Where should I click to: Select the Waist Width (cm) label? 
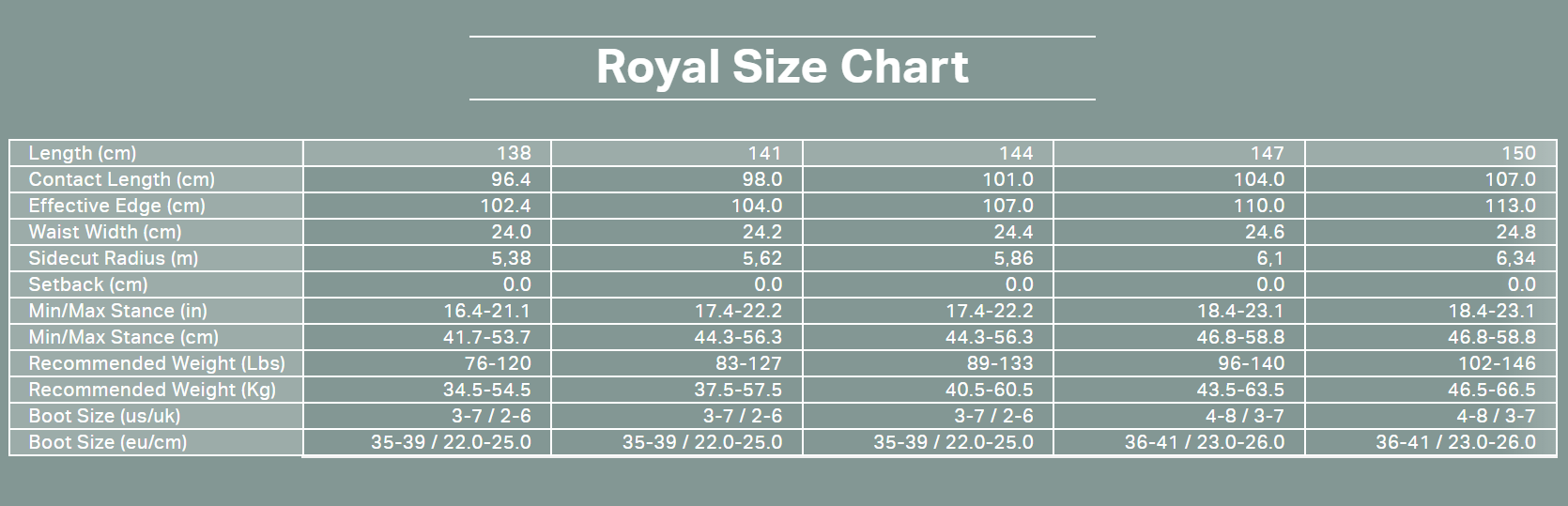(x=105, y=232)
